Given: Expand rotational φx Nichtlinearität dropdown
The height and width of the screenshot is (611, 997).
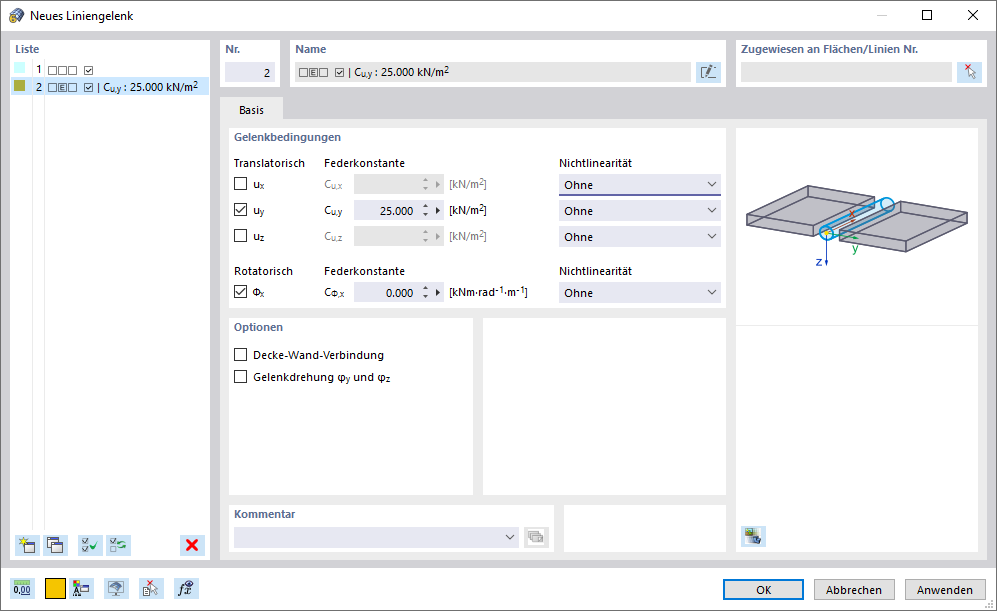Looking at the screenshot, I should click(639, 293).
